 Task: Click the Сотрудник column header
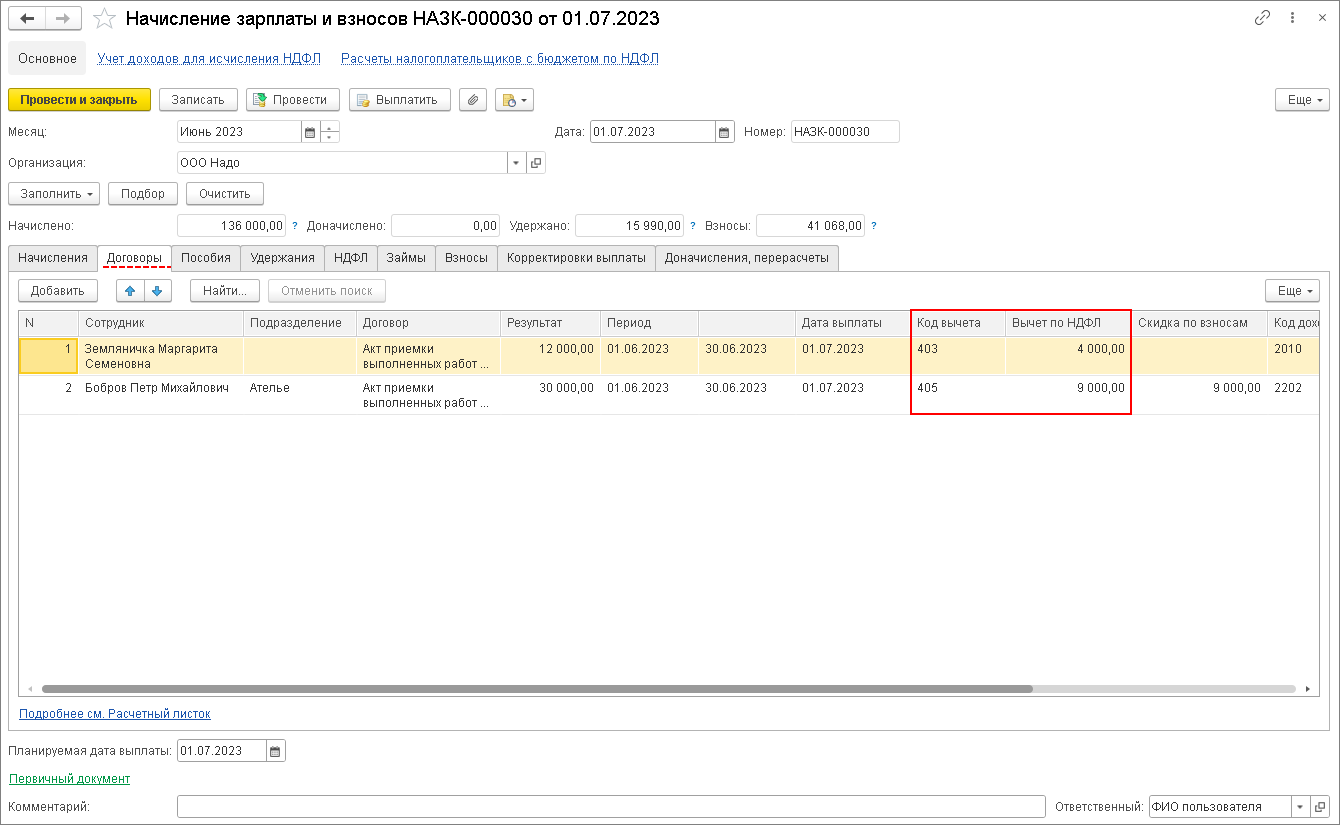161,323
